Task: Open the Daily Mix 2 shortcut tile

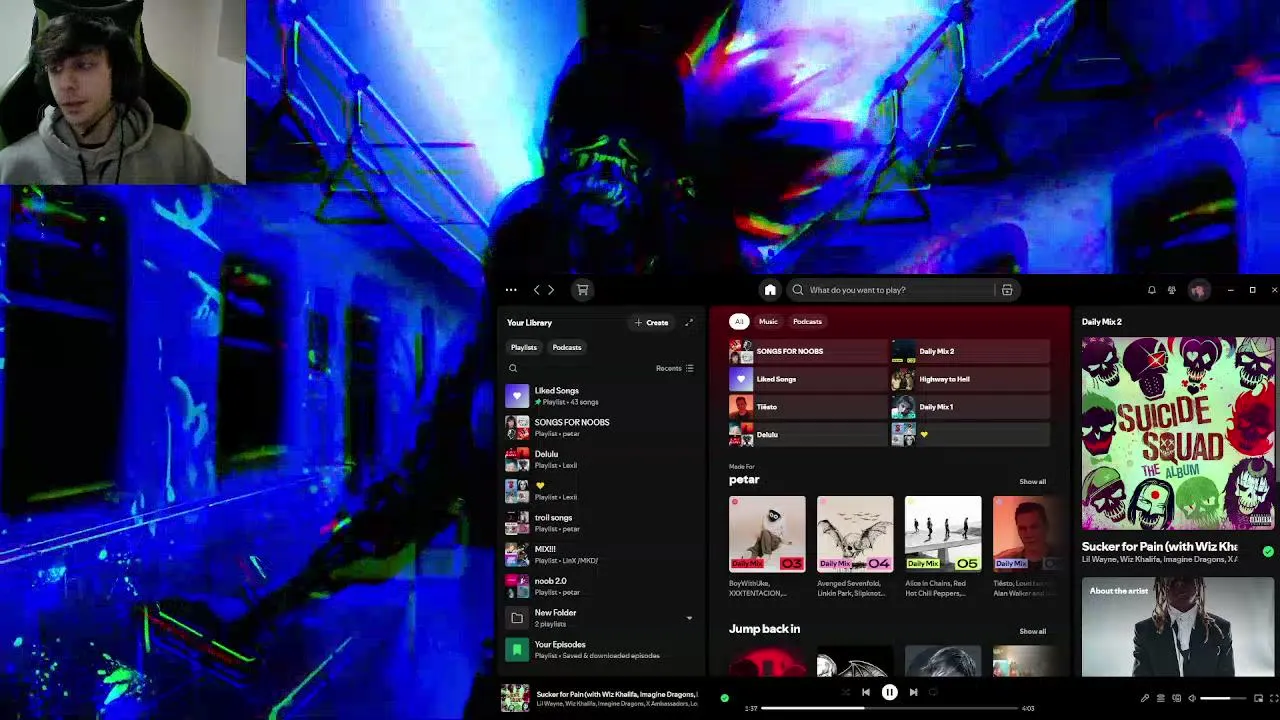Action: 970,351
